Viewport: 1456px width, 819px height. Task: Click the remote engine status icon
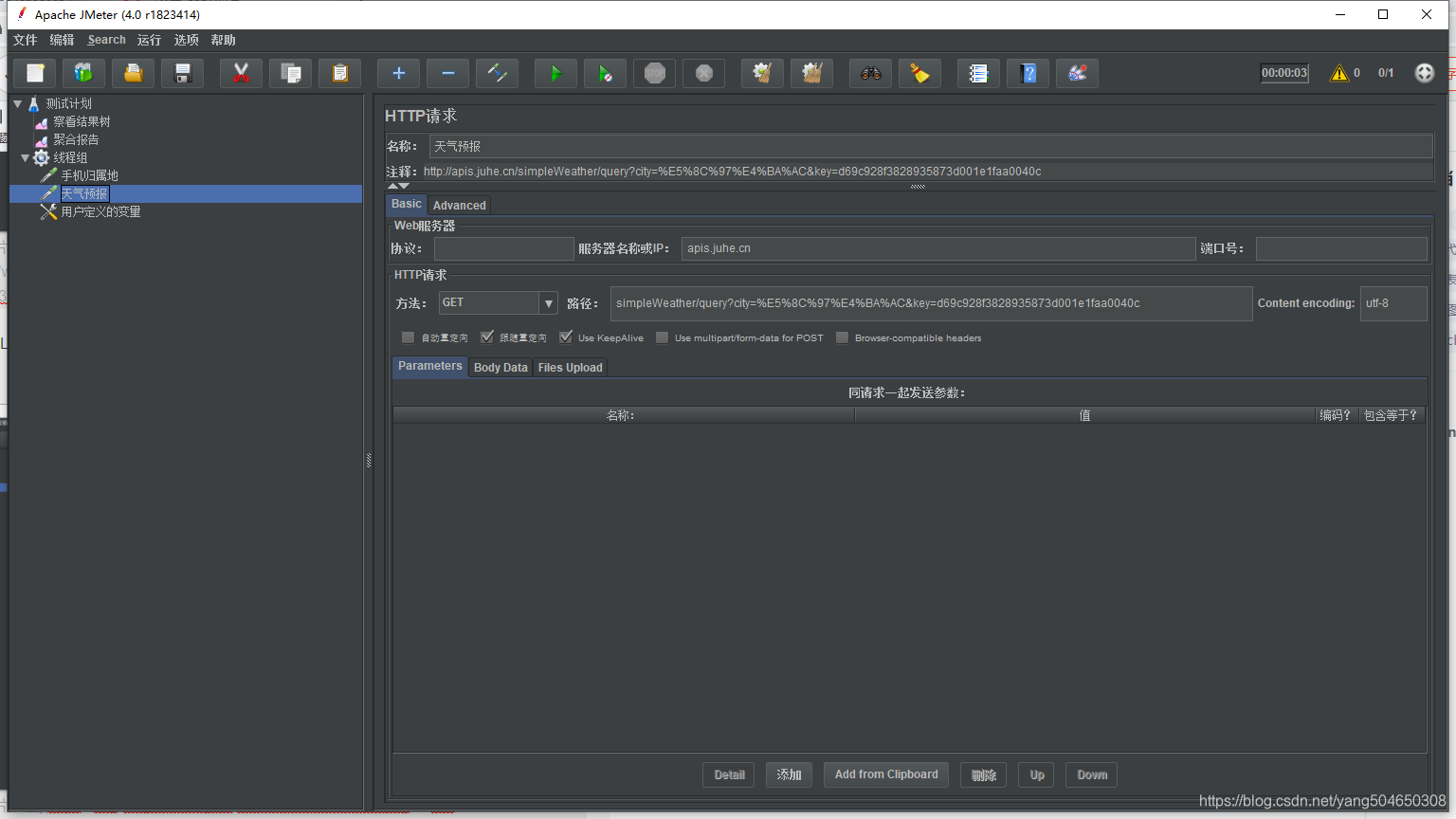click(x=1425, y=73)
